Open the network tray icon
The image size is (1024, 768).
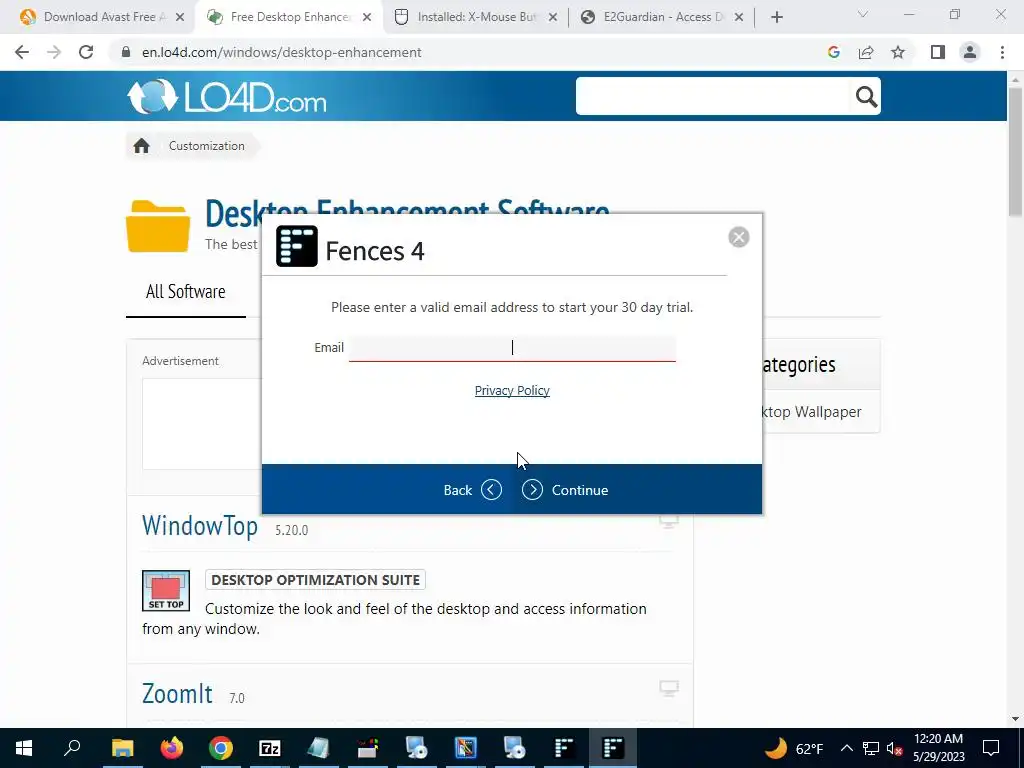871,748
